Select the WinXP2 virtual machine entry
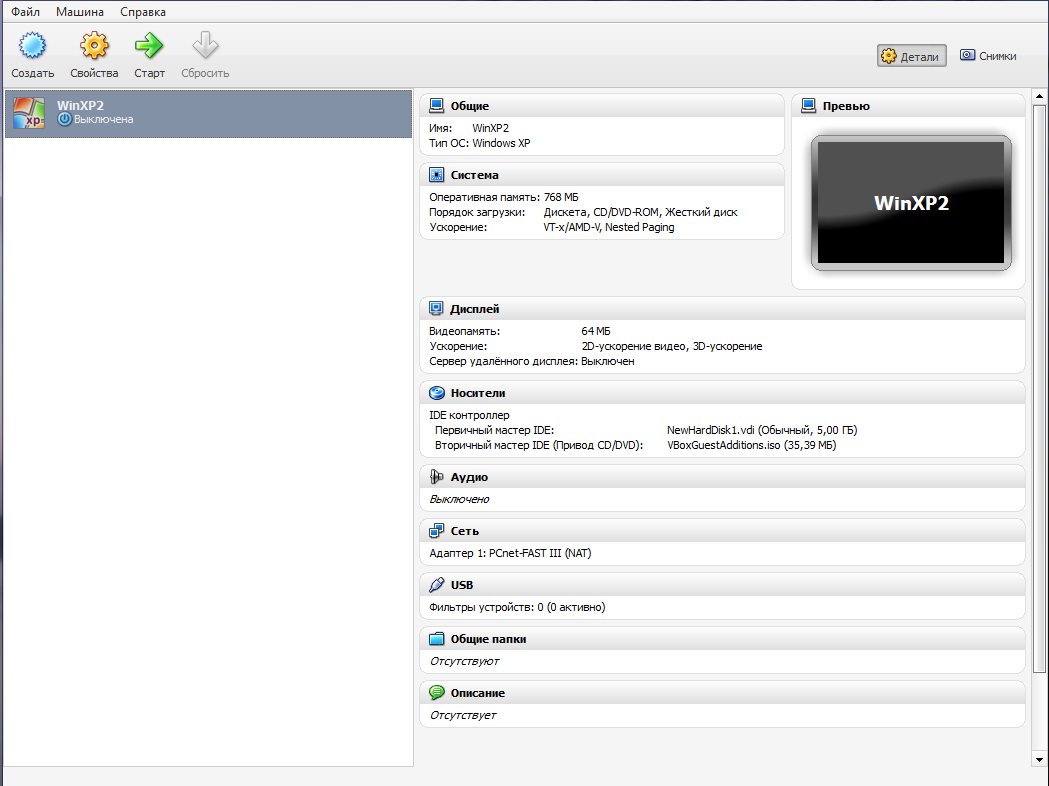The image size is (1049, 786). pyautogui.click(x=207, y=112)
